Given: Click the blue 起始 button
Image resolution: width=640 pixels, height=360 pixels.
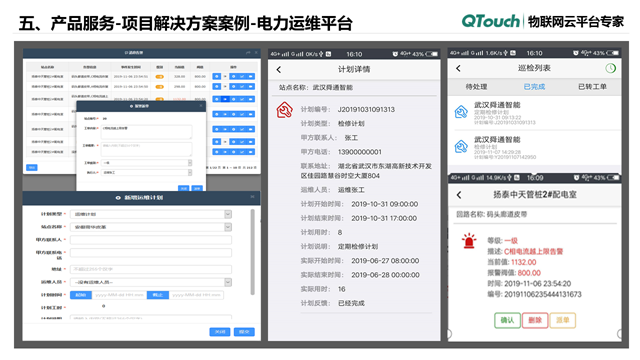Looking at the screenshot, I should tap(81, 295).
